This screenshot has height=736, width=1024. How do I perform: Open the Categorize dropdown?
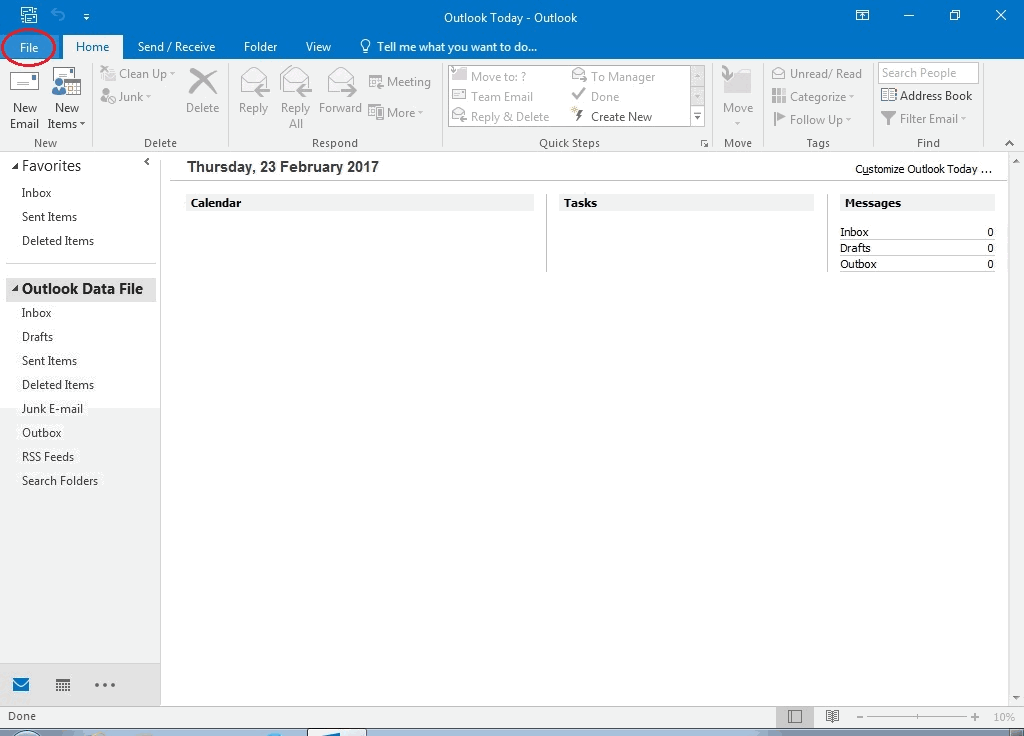[x=813, y=97]
